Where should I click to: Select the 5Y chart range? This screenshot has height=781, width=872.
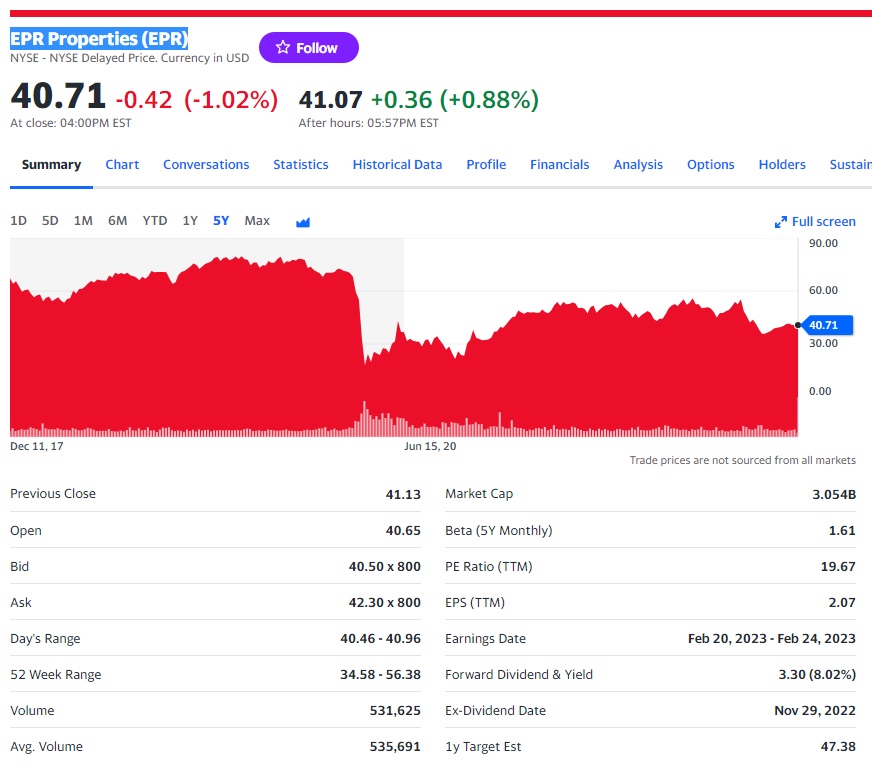(x=221, y=221)
